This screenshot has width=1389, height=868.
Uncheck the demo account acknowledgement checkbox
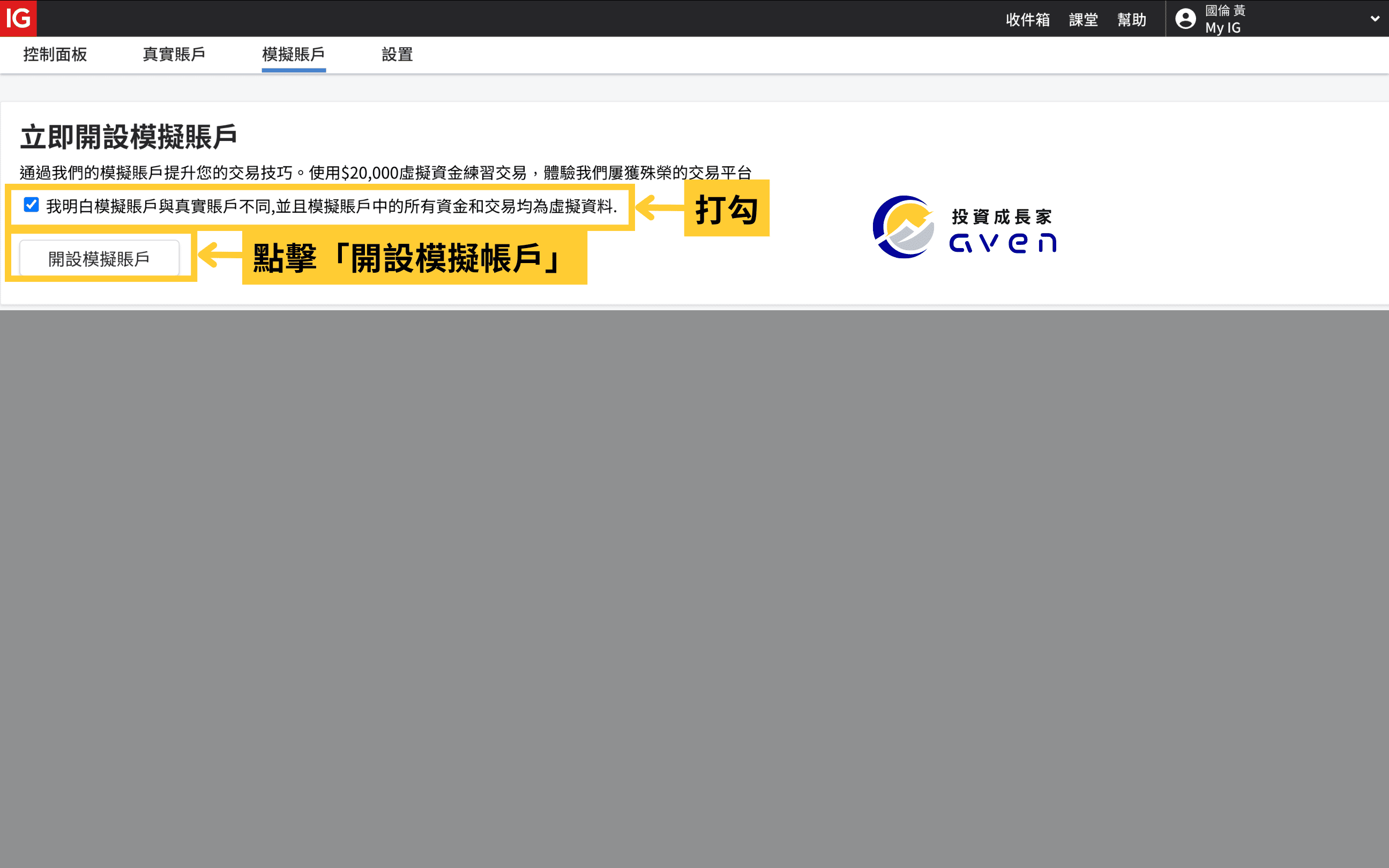31,205
